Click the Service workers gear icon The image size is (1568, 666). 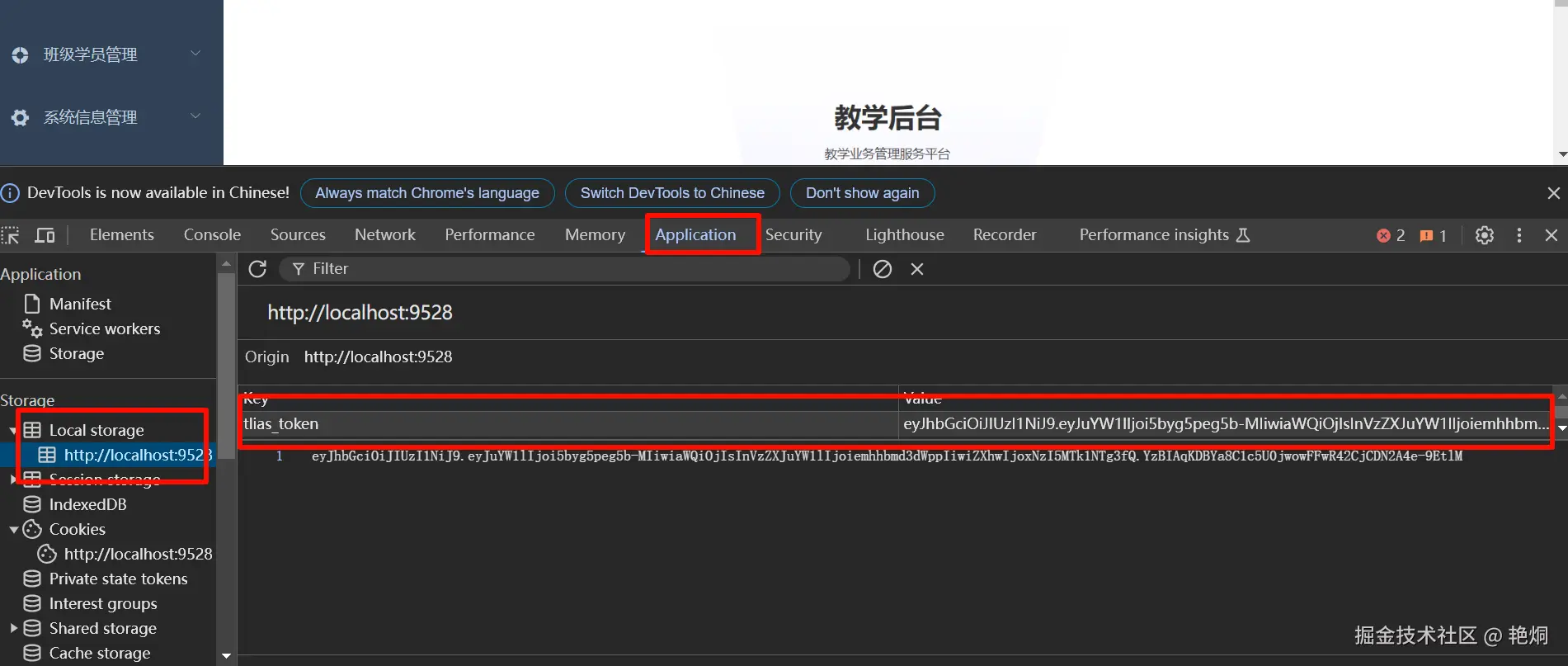(x=32, y=328)
